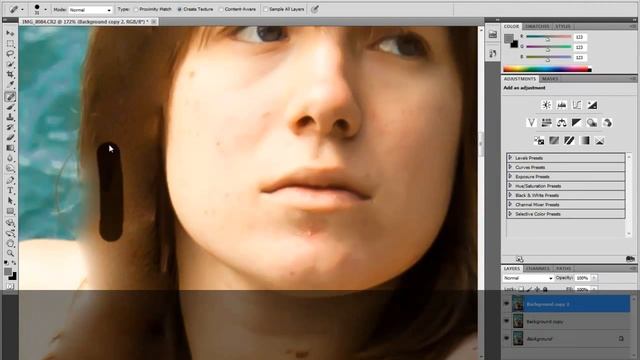Add a Levels adjustment
Image resolution: width=640 pixels, height=360 pixels.
pos(562,105)
